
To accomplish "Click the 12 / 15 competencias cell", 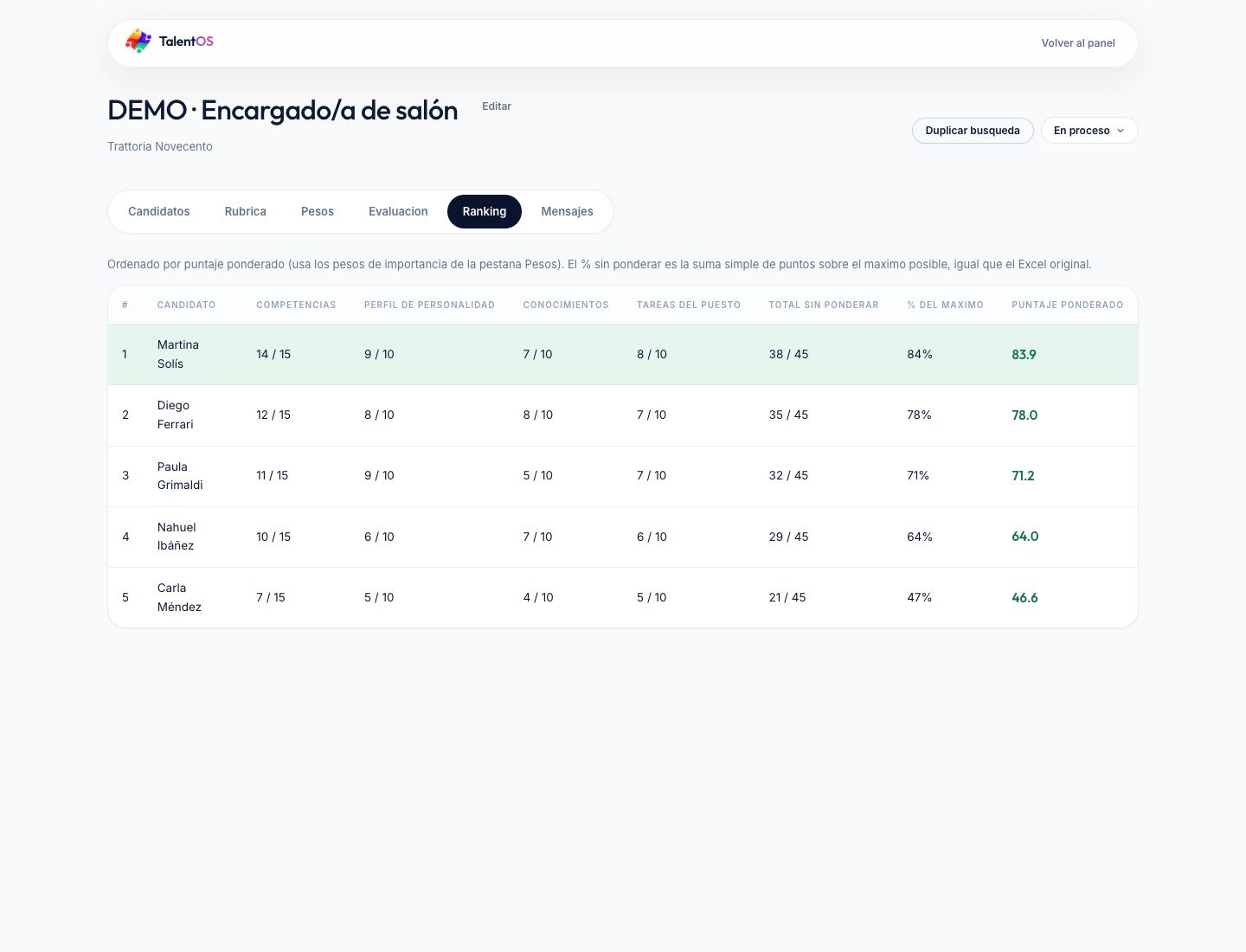I will coord(273,415).
